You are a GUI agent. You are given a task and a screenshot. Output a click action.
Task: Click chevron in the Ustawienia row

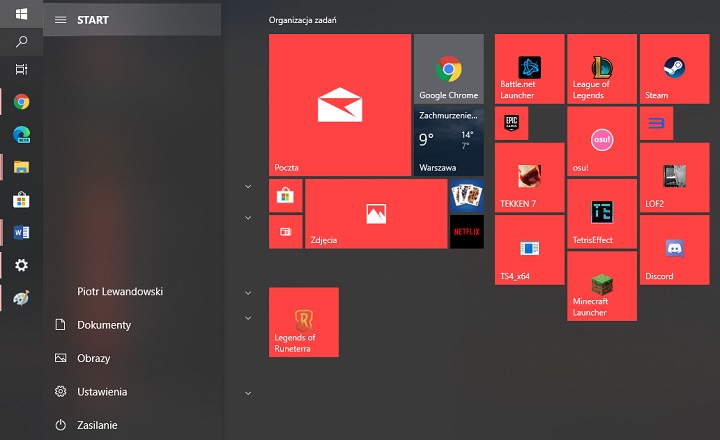coord(247,393)
